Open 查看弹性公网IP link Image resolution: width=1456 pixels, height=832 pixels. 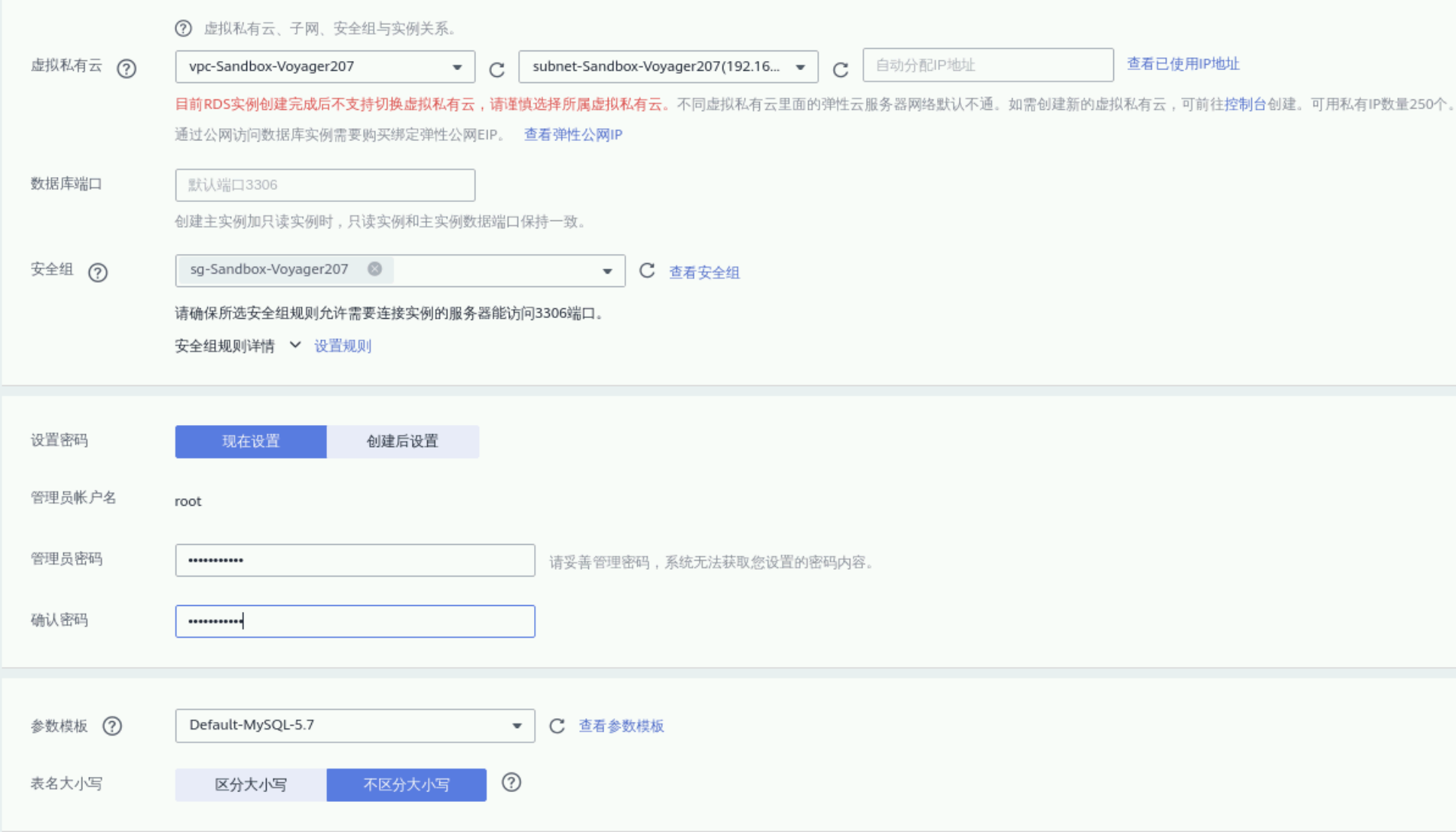click(x=572, y=134)
